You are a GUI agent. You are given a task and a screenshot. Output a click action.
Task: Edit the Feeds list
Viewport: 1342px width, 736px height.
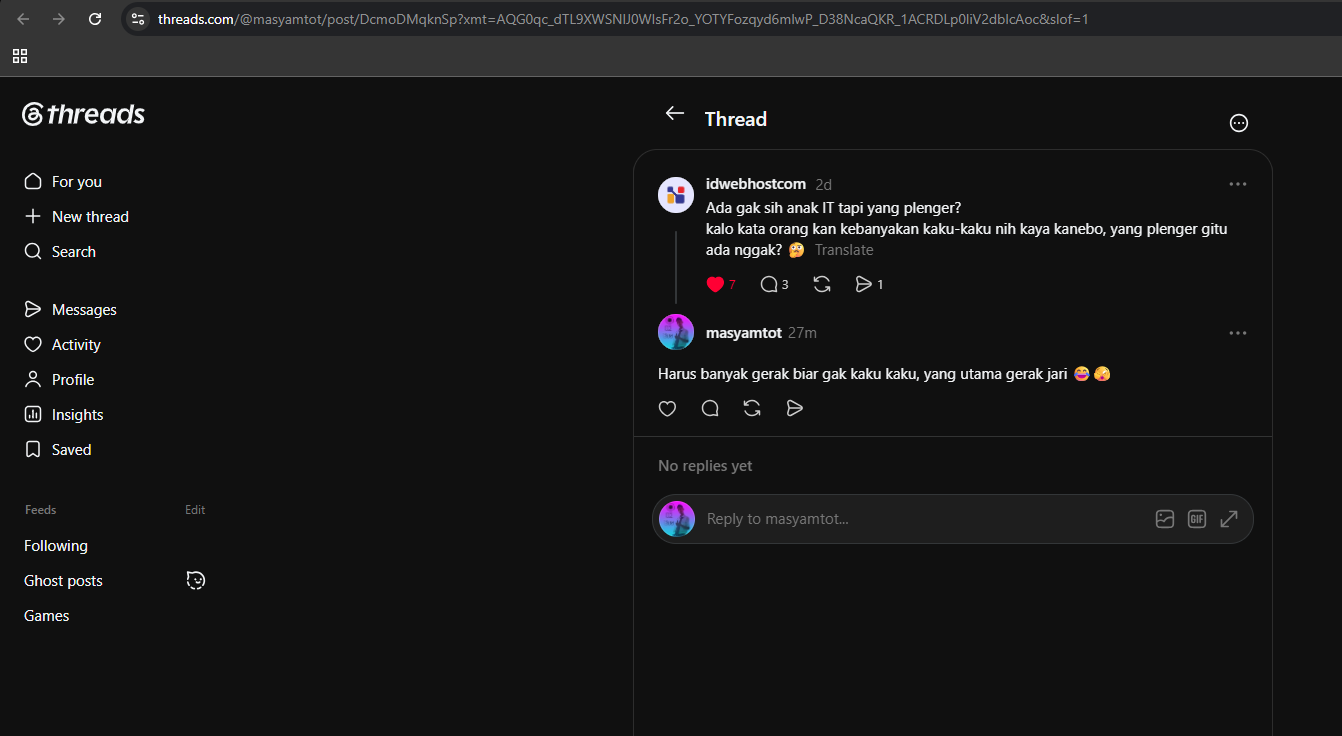click(195, 510)
